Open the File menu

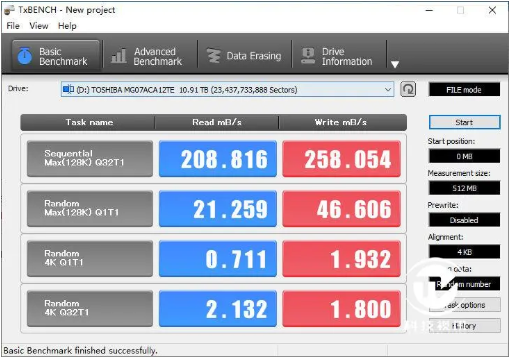tap(13, 26)
